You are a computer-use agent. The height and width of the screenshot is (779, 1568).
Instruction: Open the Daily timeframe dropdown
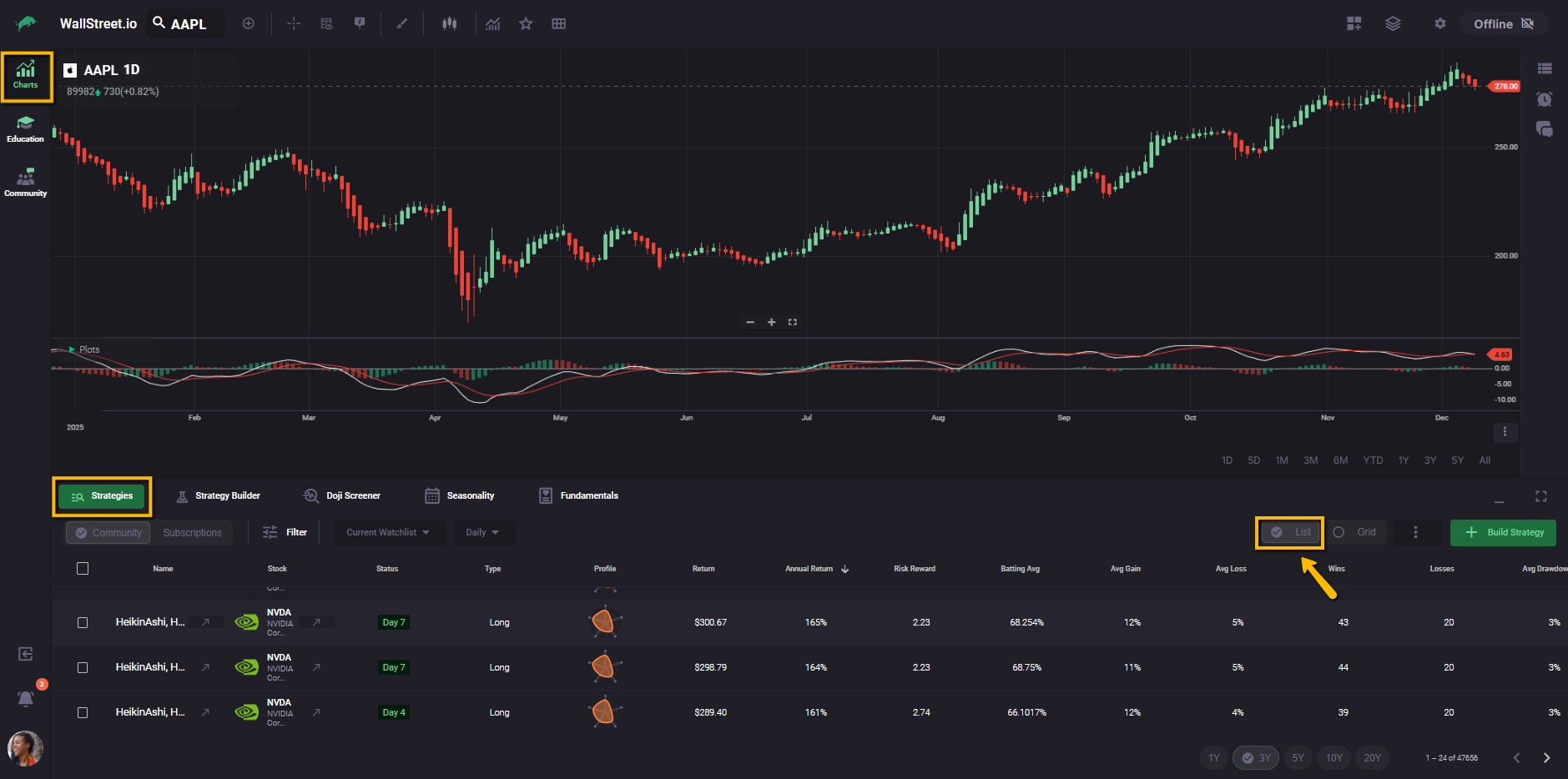[x=482, y=532]
